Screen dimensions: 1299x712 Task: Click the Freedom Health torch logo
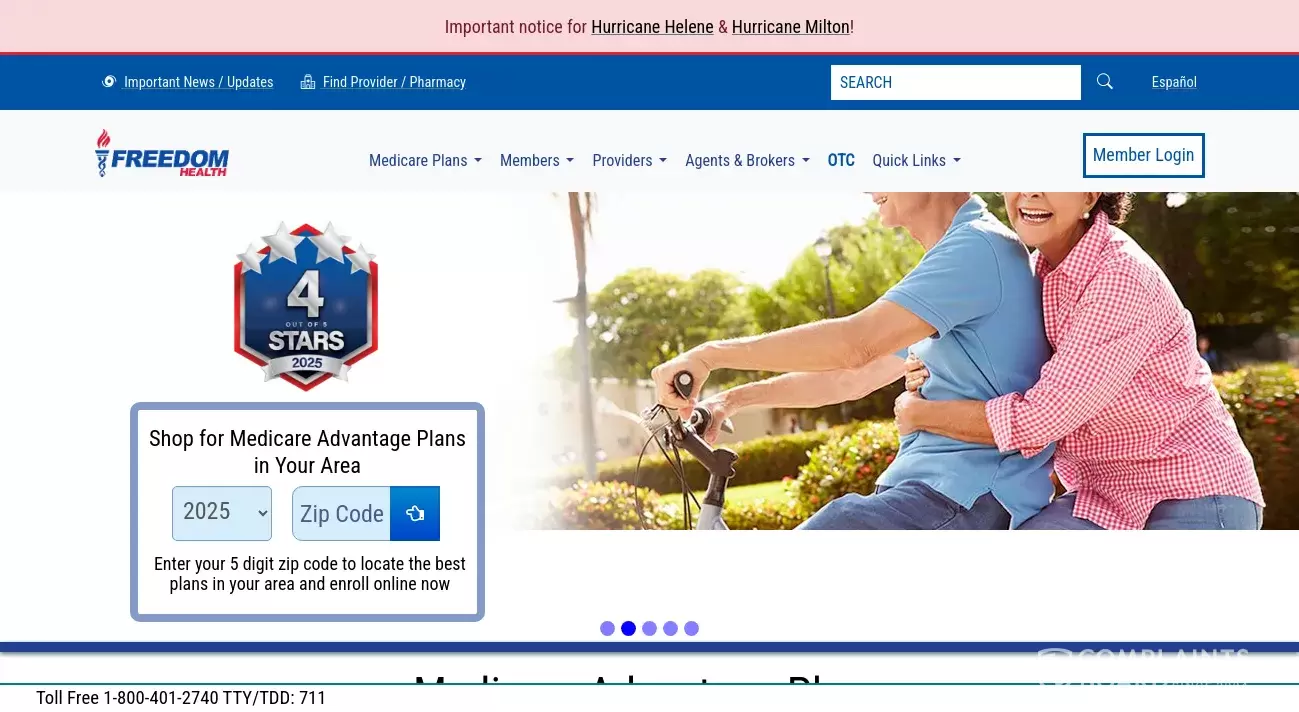161,152
